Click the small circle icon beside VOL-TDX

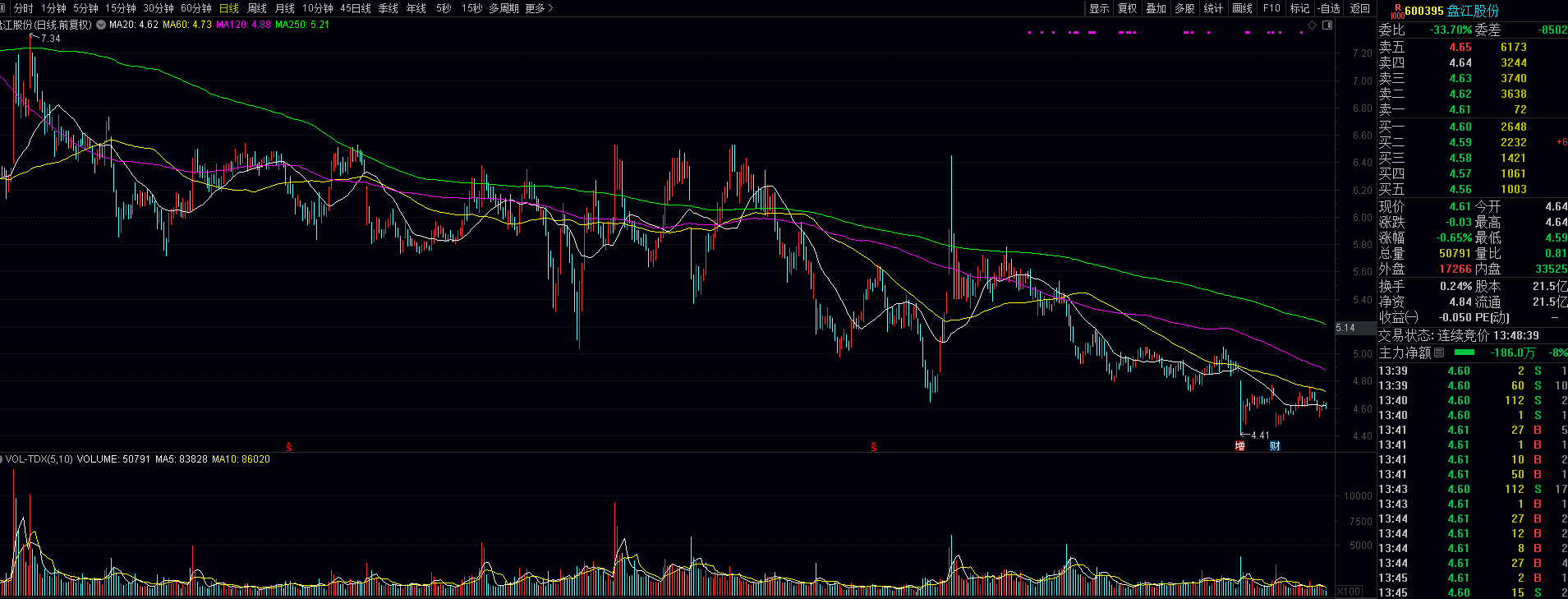tap(2, 459)
